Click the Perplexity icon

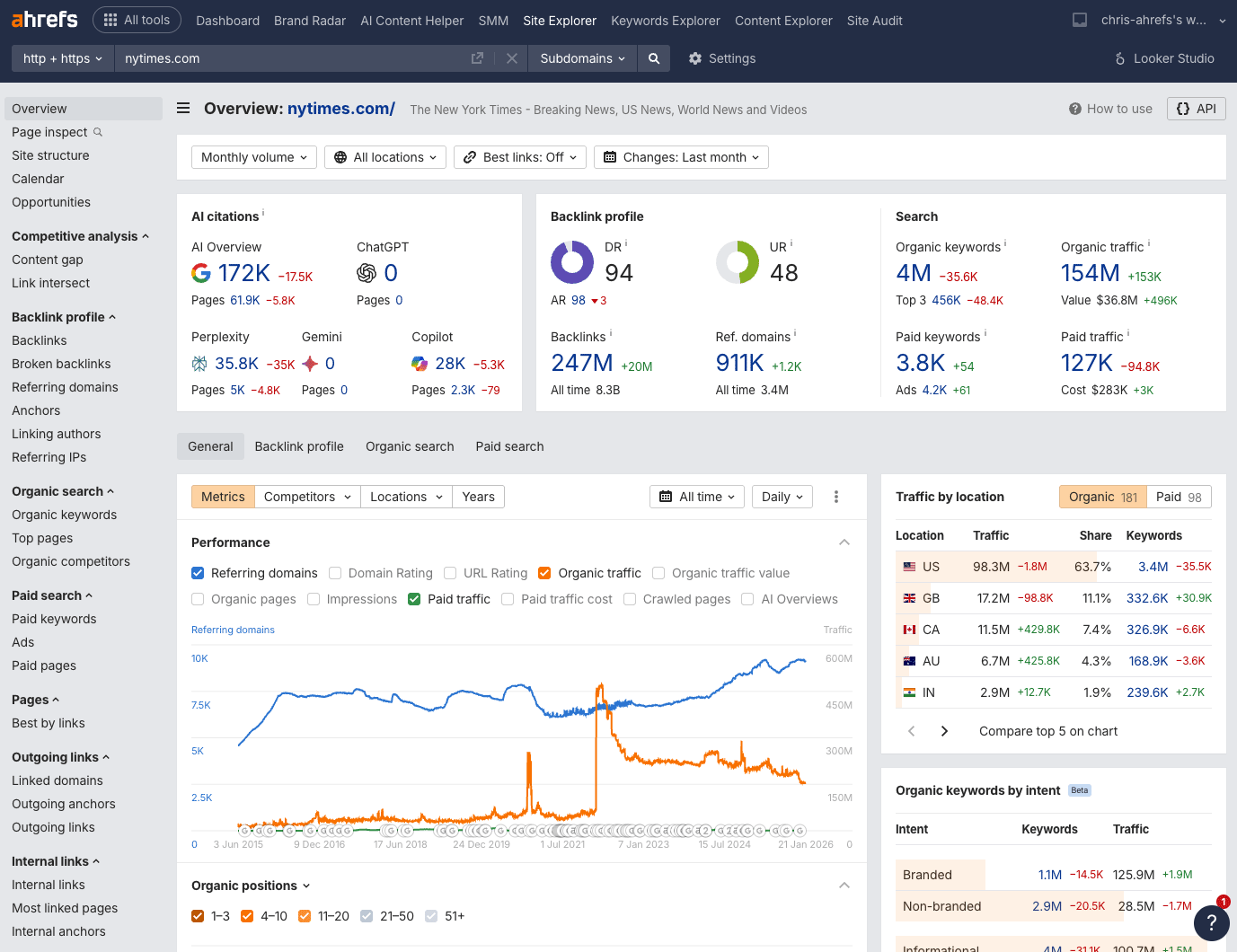(199, 364)
